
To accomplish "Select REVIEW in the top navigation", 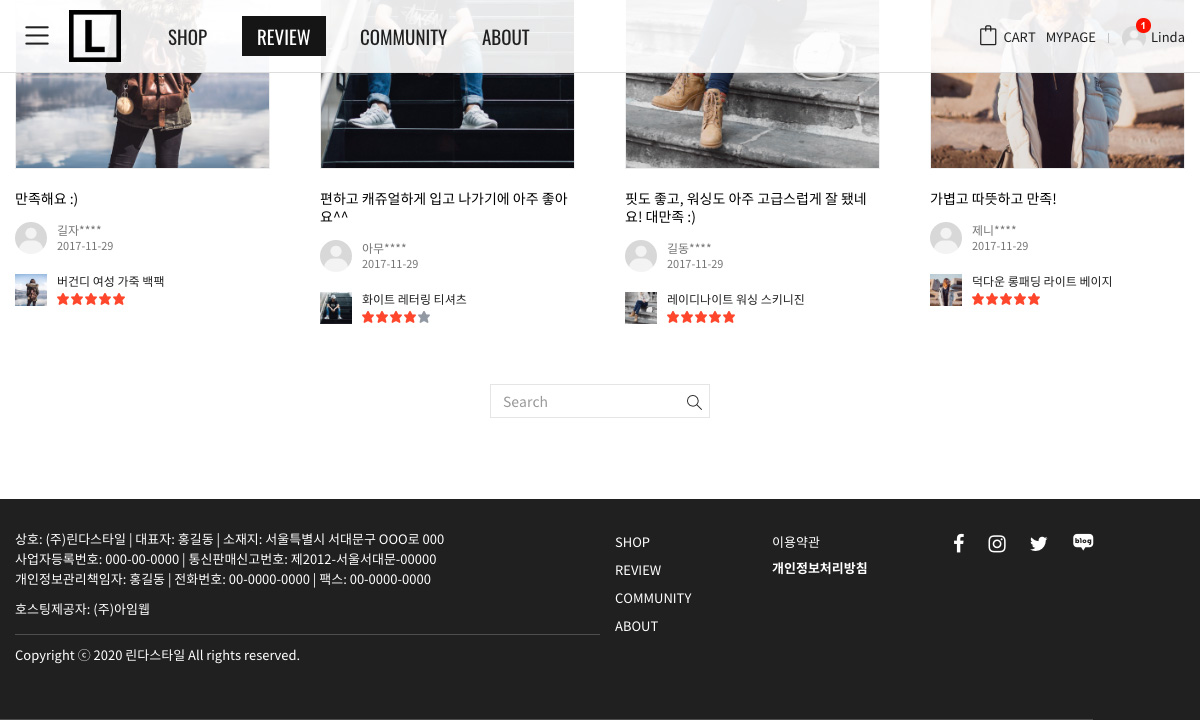I will pyautogui.click(x=284, y=37).
